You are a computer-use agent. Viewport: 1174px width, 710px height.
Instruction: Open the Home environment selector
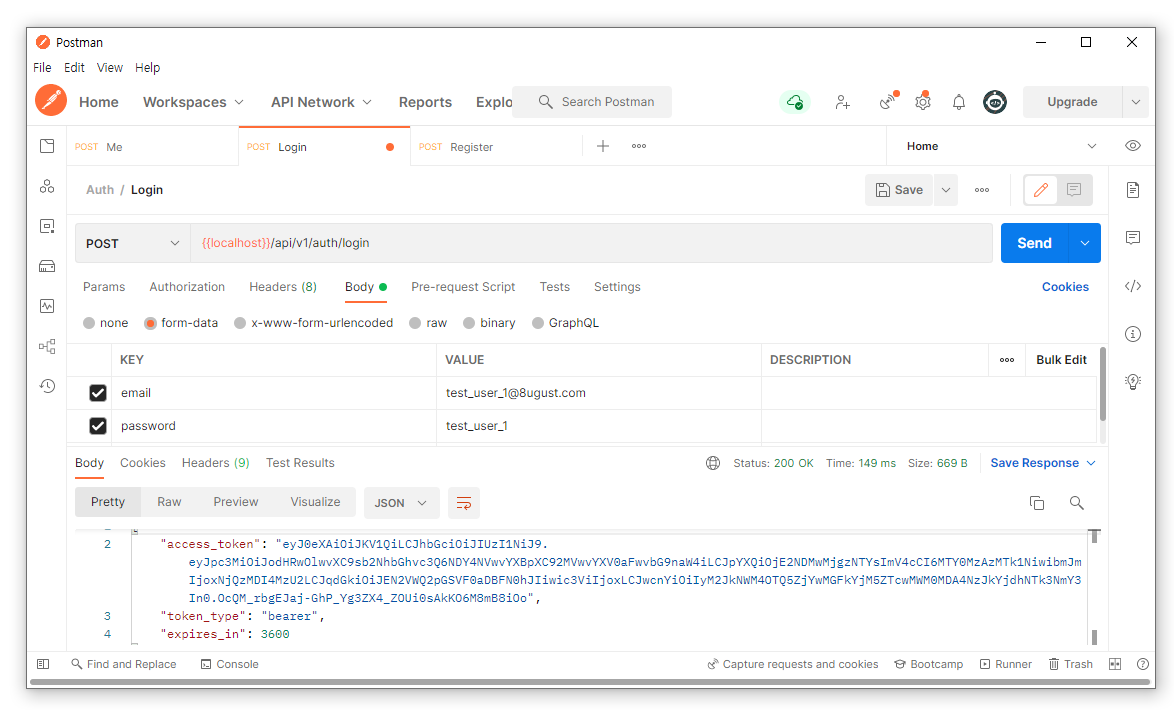[1000, 146]
